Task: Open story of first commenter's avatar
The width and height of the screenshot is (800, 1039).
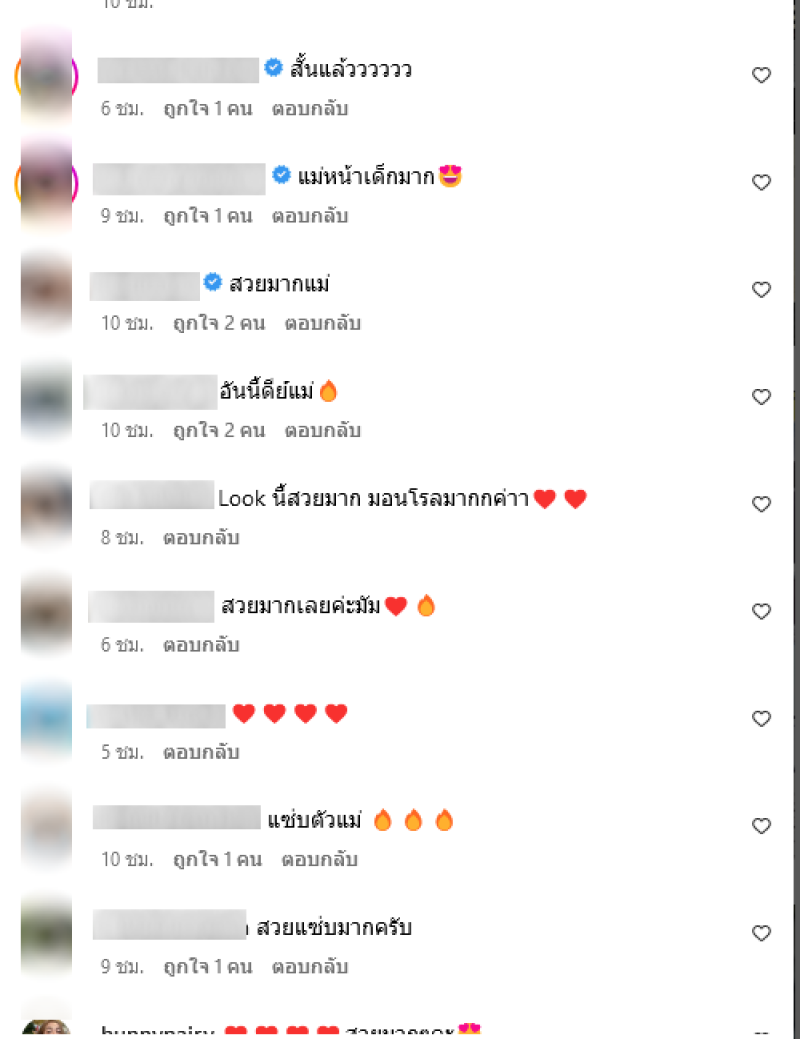Action: 46,76
